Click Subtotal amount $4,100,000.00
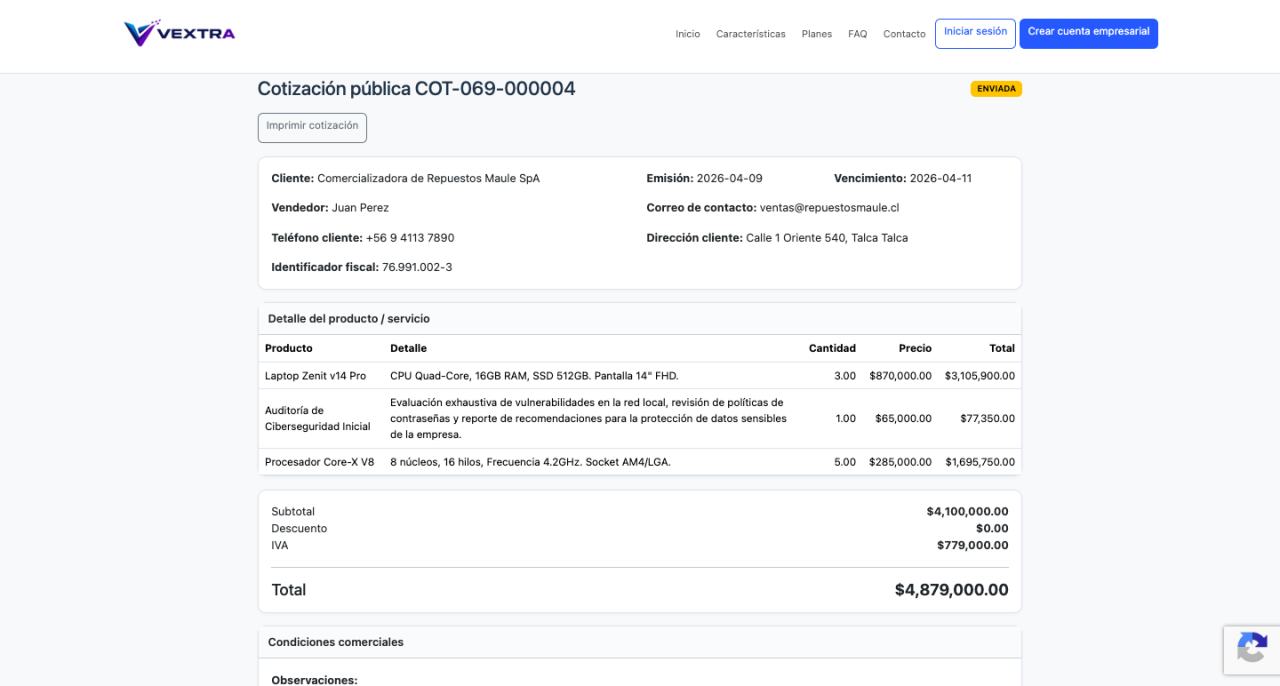1280x686 pixels. [x=967, y=511]
